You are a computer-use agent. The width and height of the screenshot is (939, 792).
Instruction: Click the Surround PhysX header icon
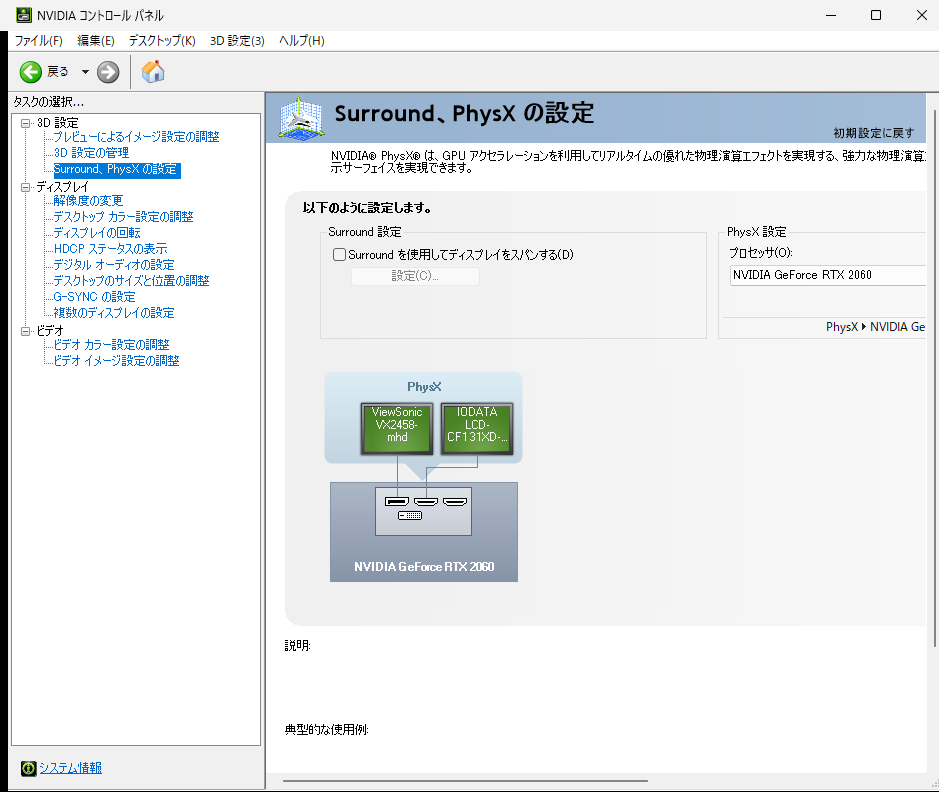[x=301, y=119]
